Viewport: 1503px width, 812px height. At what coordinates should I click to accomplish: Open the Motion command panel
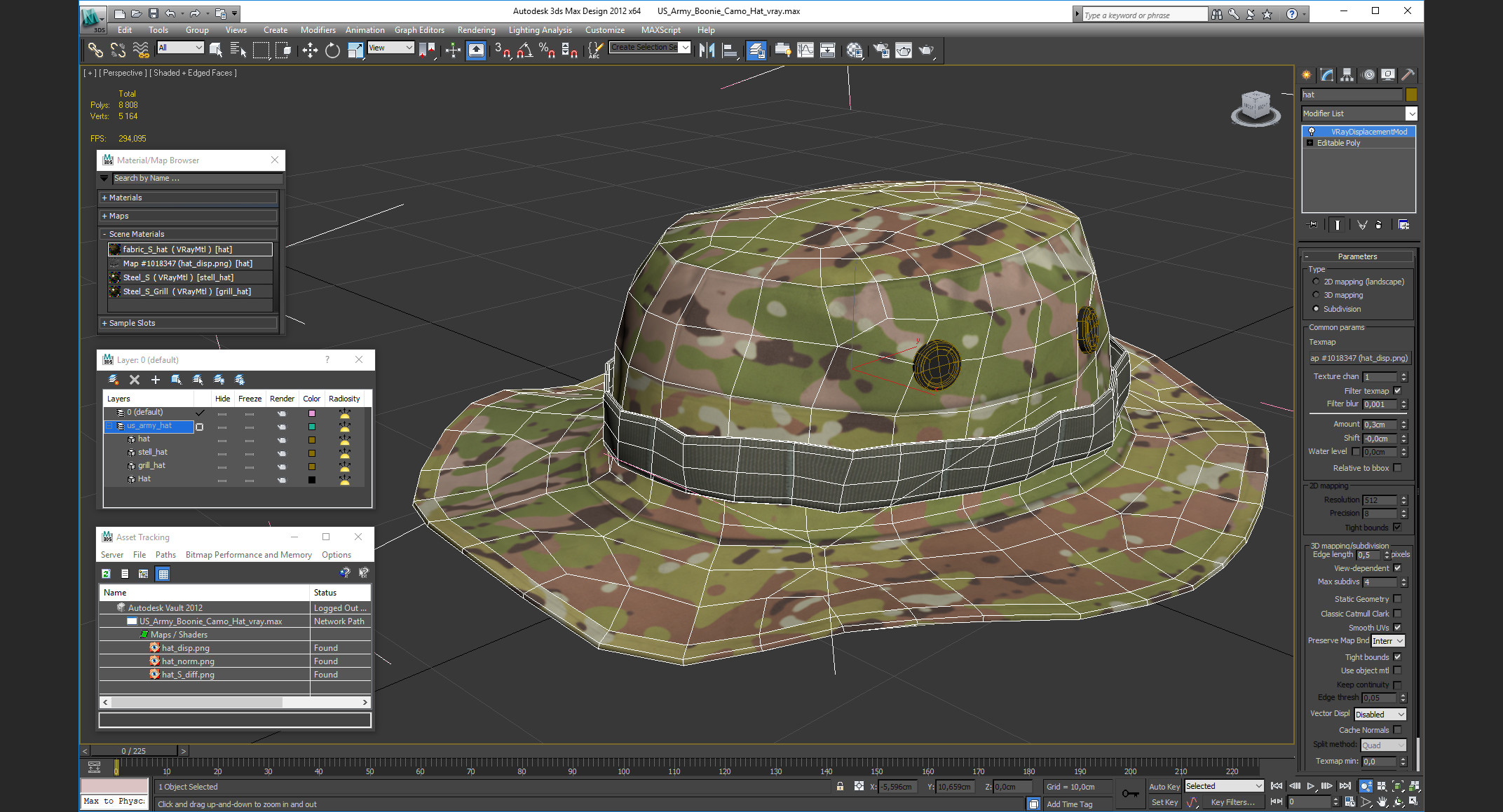[1368, 75]
